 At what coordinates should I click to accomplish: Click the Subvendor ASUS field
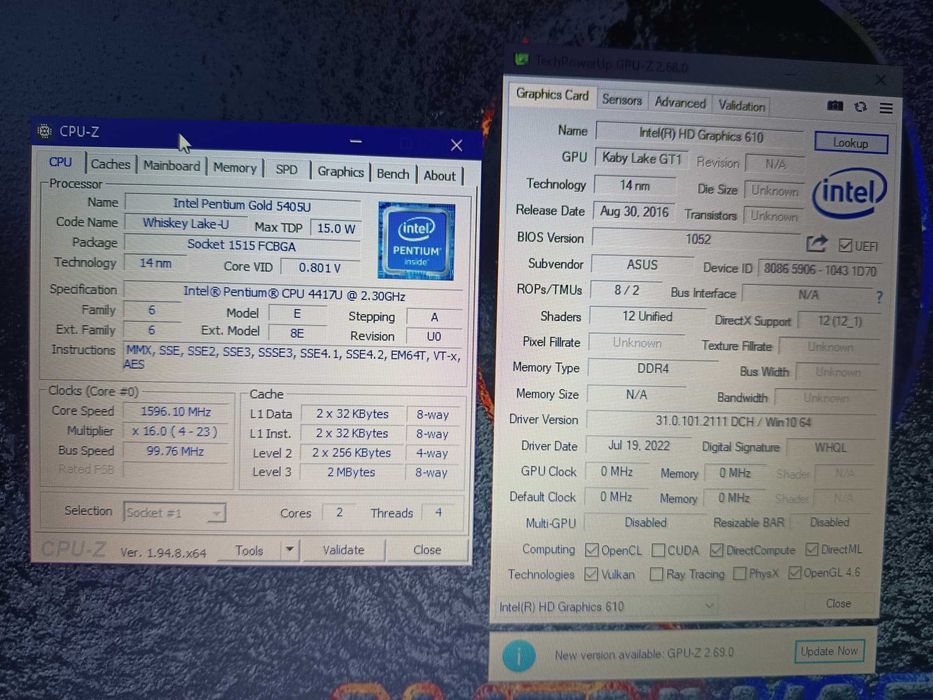[x=642, y=265]
